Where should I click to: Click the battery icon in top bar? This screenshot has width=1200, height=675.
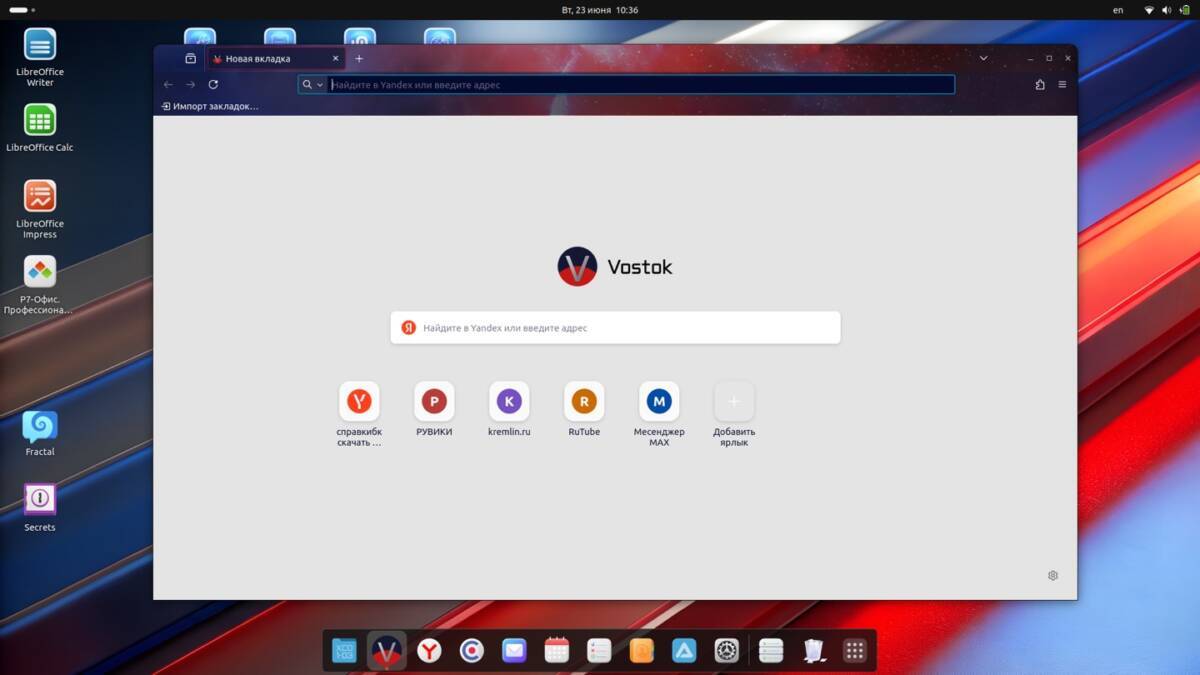1184,10
